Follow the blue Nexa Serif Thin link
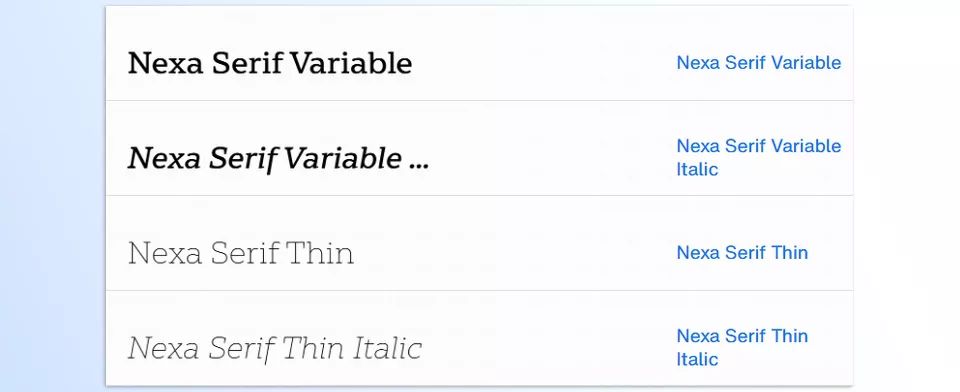Viewport: 960px width, 392px height. tap(742, 252)
